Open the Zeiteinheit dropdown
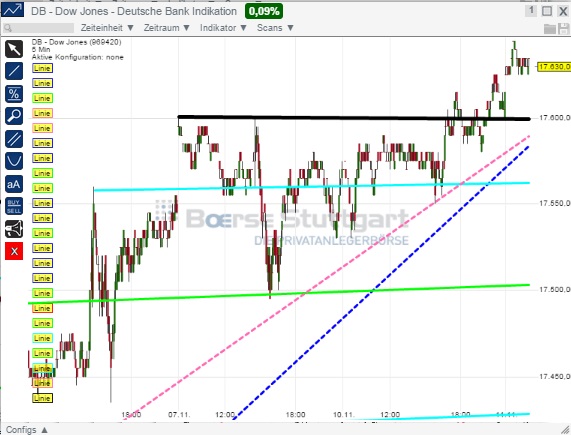Screen dimensions: 571x435 [107, 28]
